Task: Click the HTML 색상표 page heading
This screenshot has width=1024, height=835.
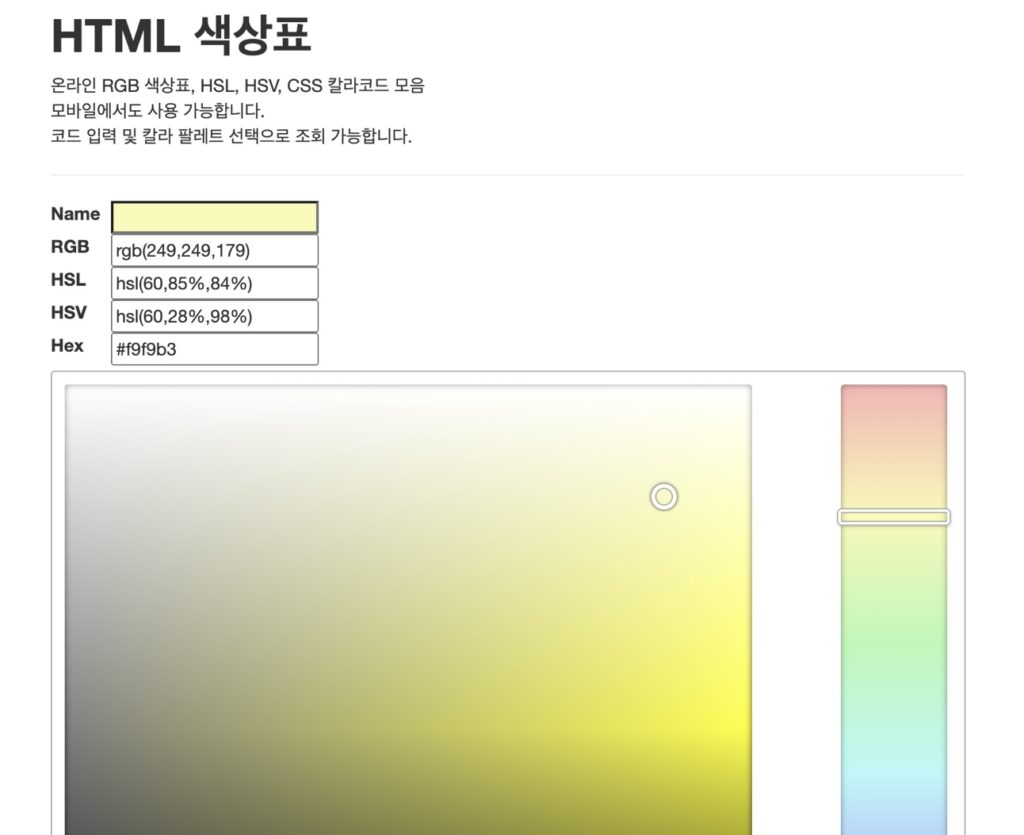Action: point(181,36)
